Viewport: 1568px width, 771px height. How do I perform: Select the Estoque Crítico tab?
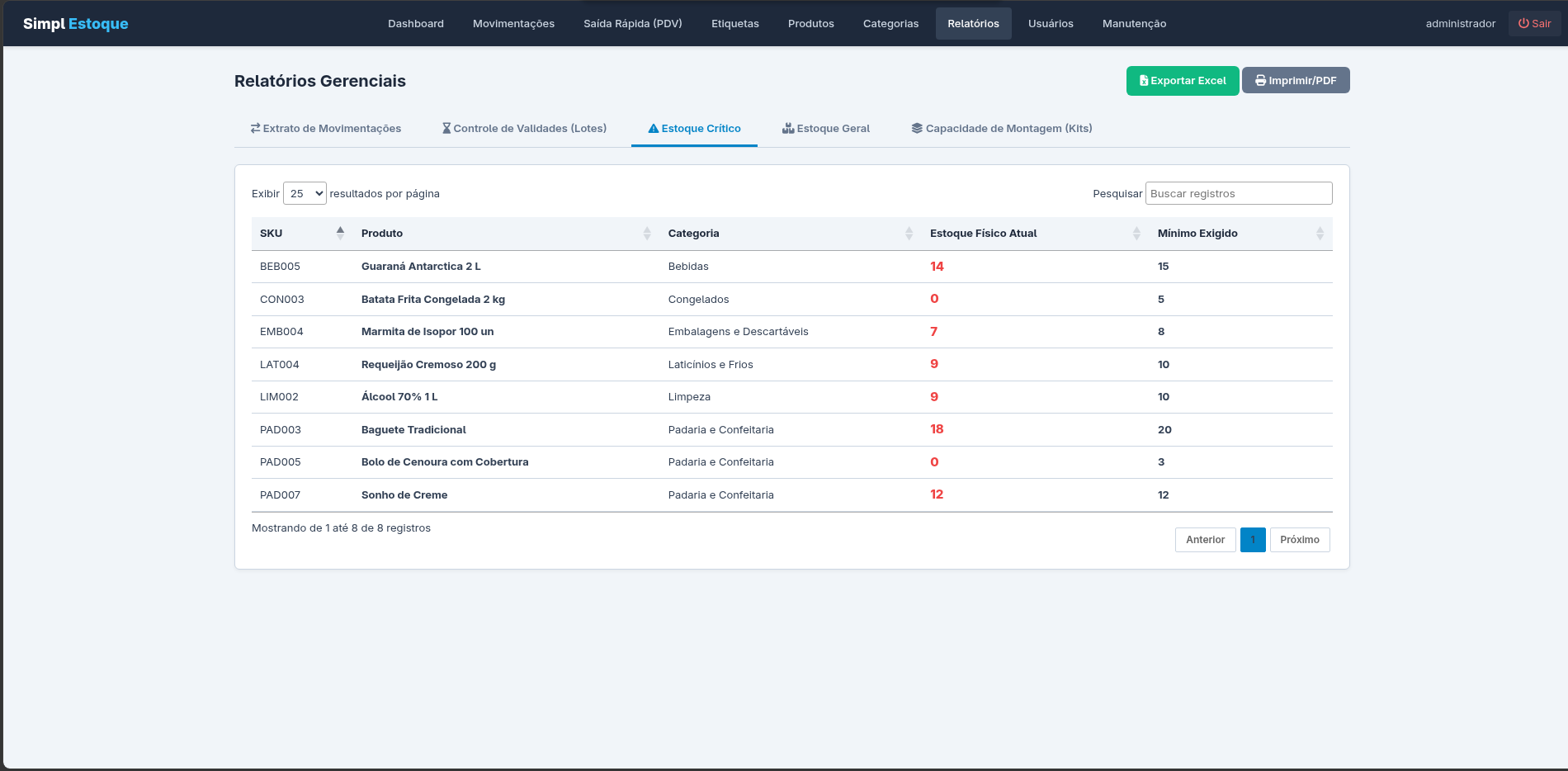coord(694,128)
